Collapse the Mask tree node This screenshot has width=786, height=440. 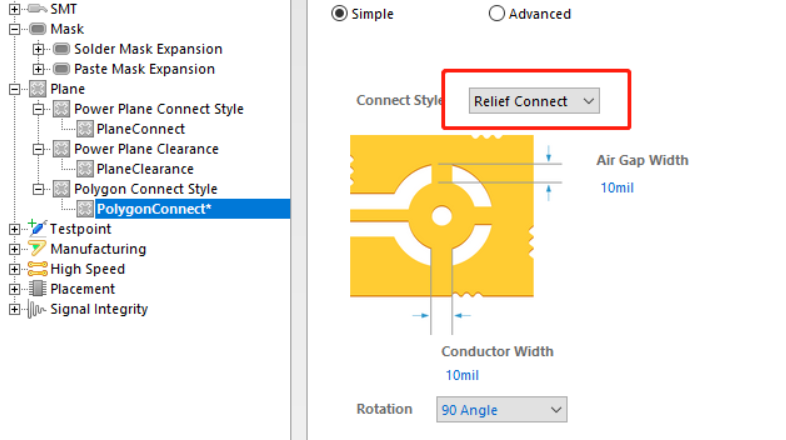click(14, 29)
